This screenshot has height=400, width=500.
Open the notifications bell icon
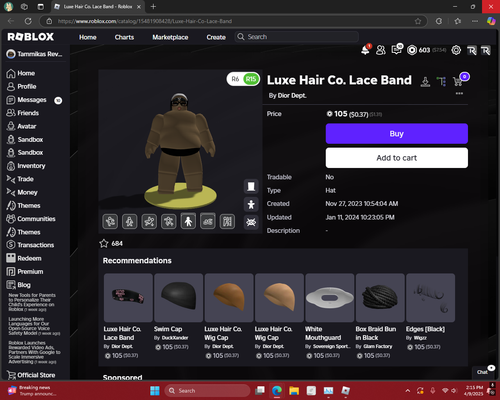pyautogui.click(x=365, y=50)
